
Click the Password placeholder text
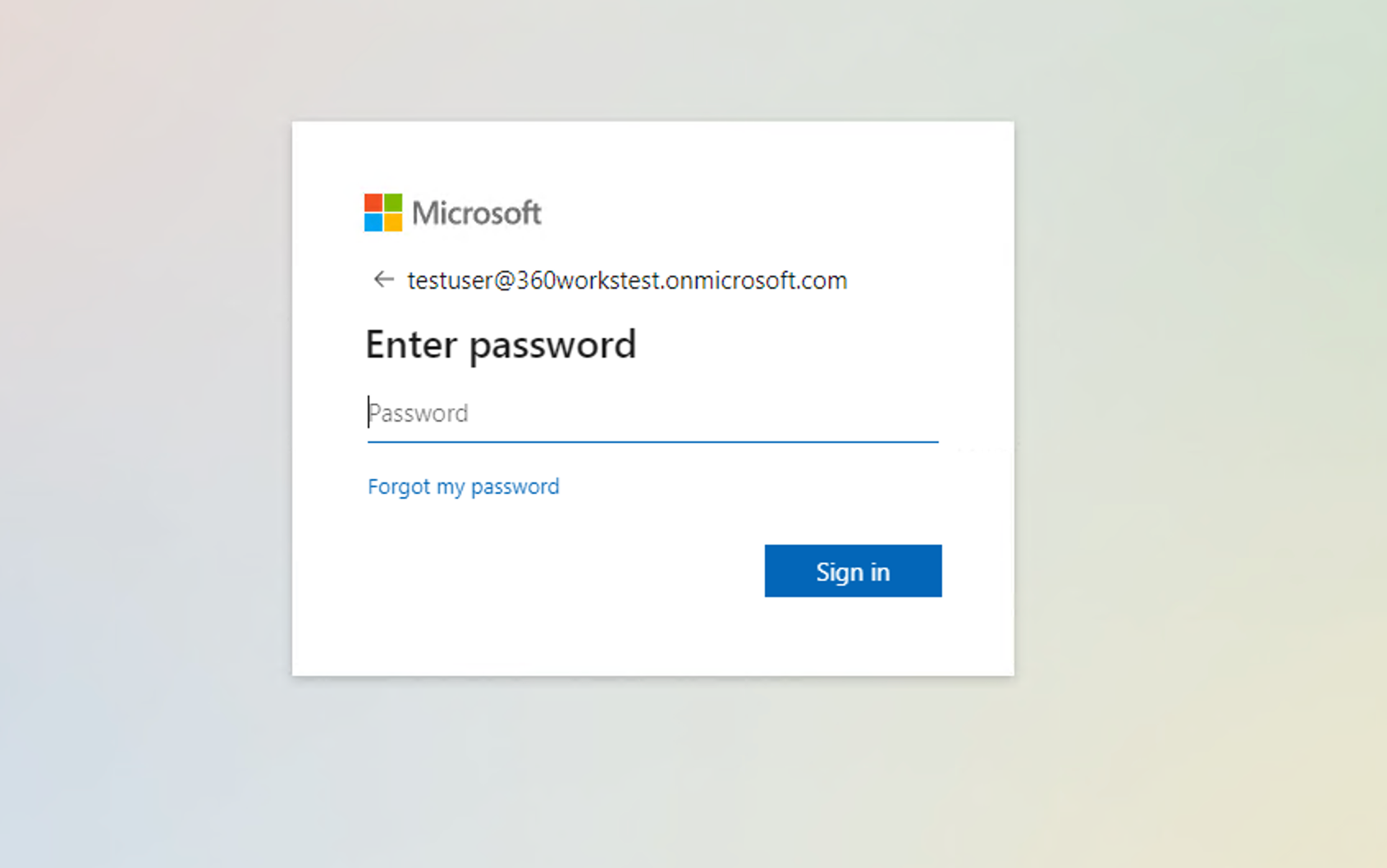(419, 413)
